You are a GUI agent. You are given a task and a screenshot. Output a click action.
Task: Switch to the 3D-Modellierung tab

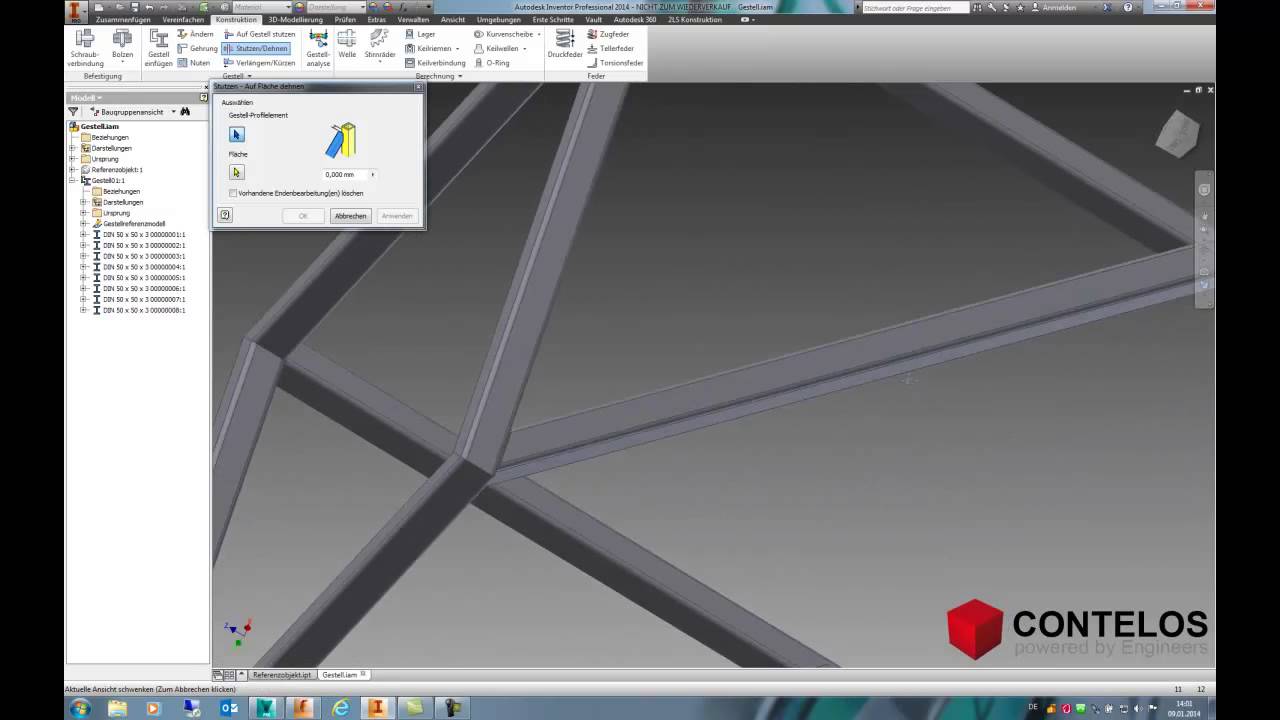pos(295,19)
